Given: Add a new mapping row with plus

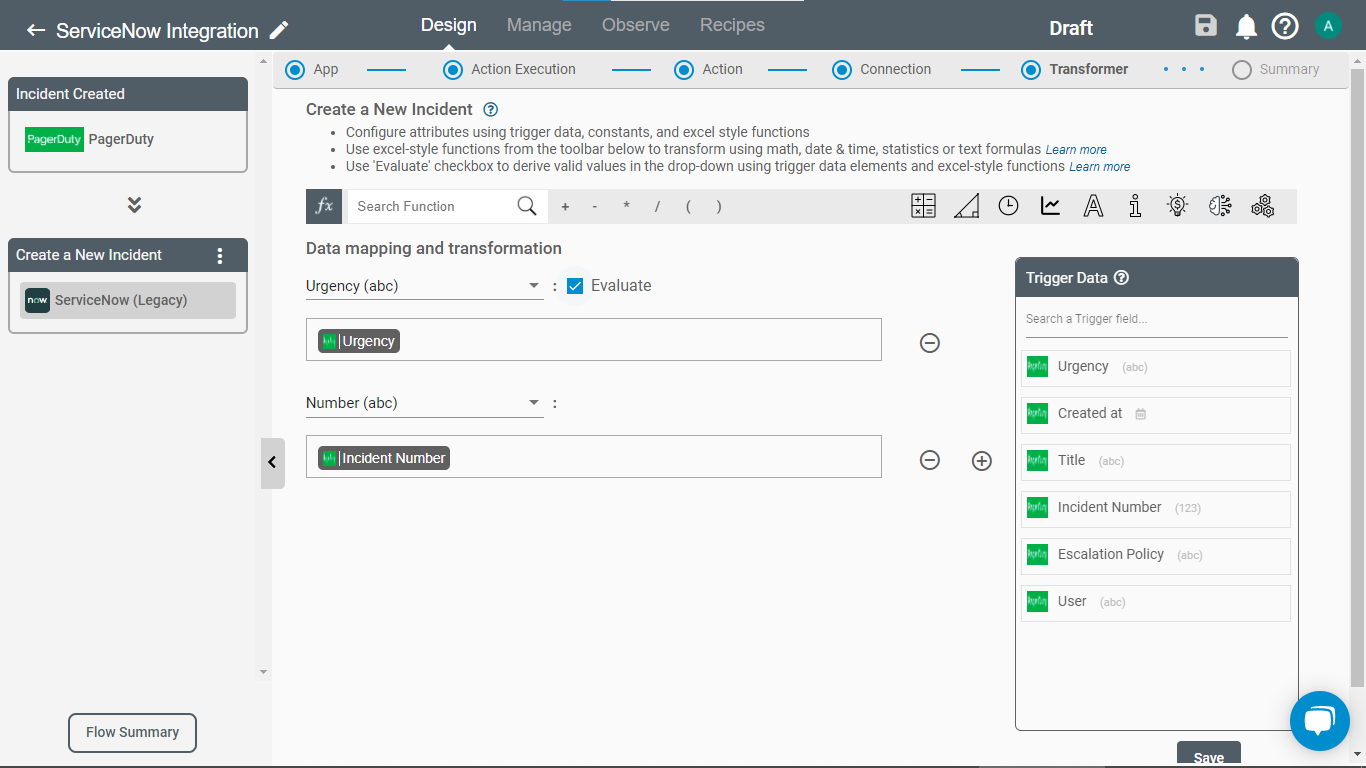Looking at the screenshot, I should [x=982, y=460].
